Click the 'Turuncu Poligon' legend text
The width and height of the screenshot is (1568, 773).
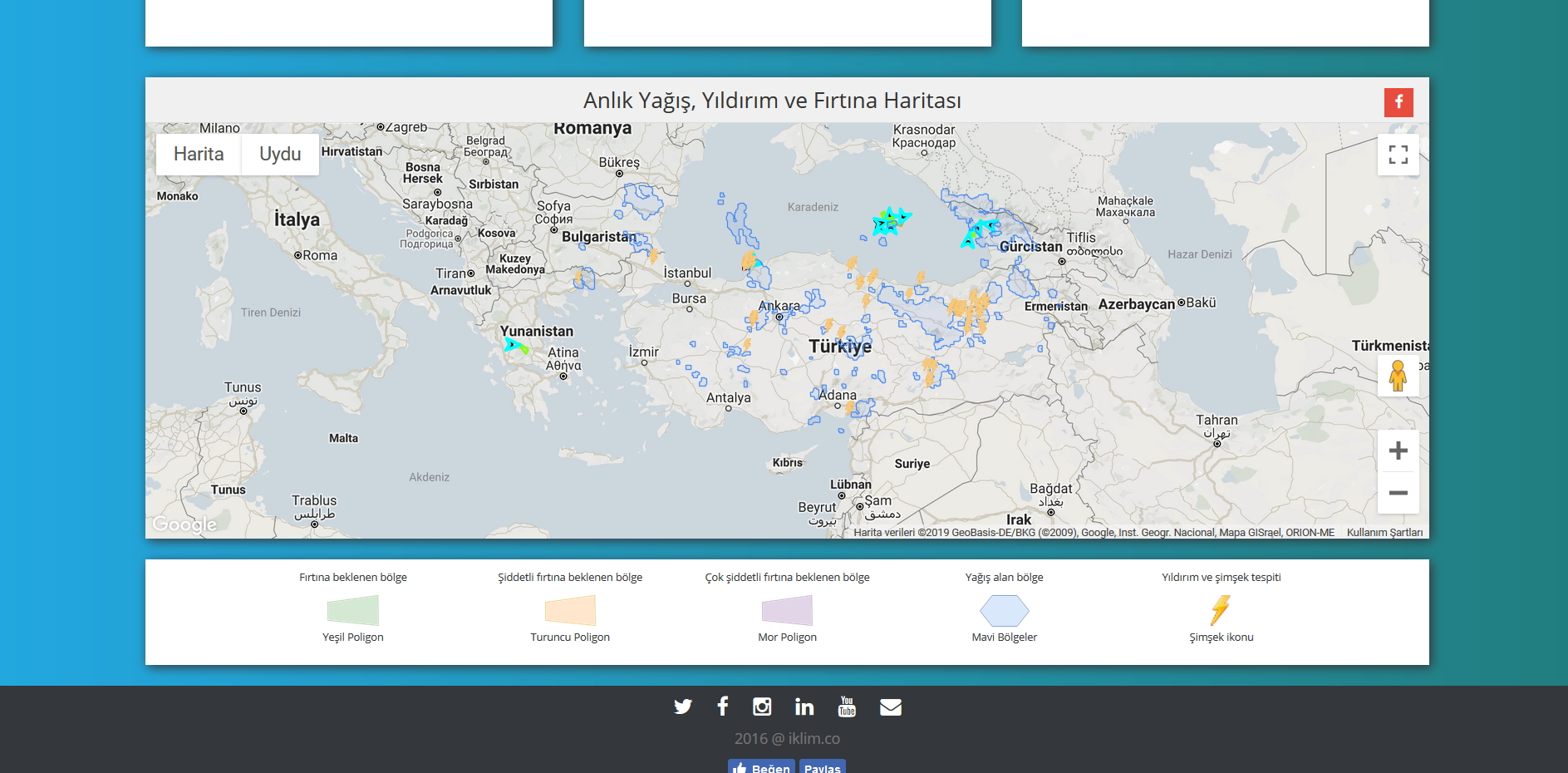570,638
